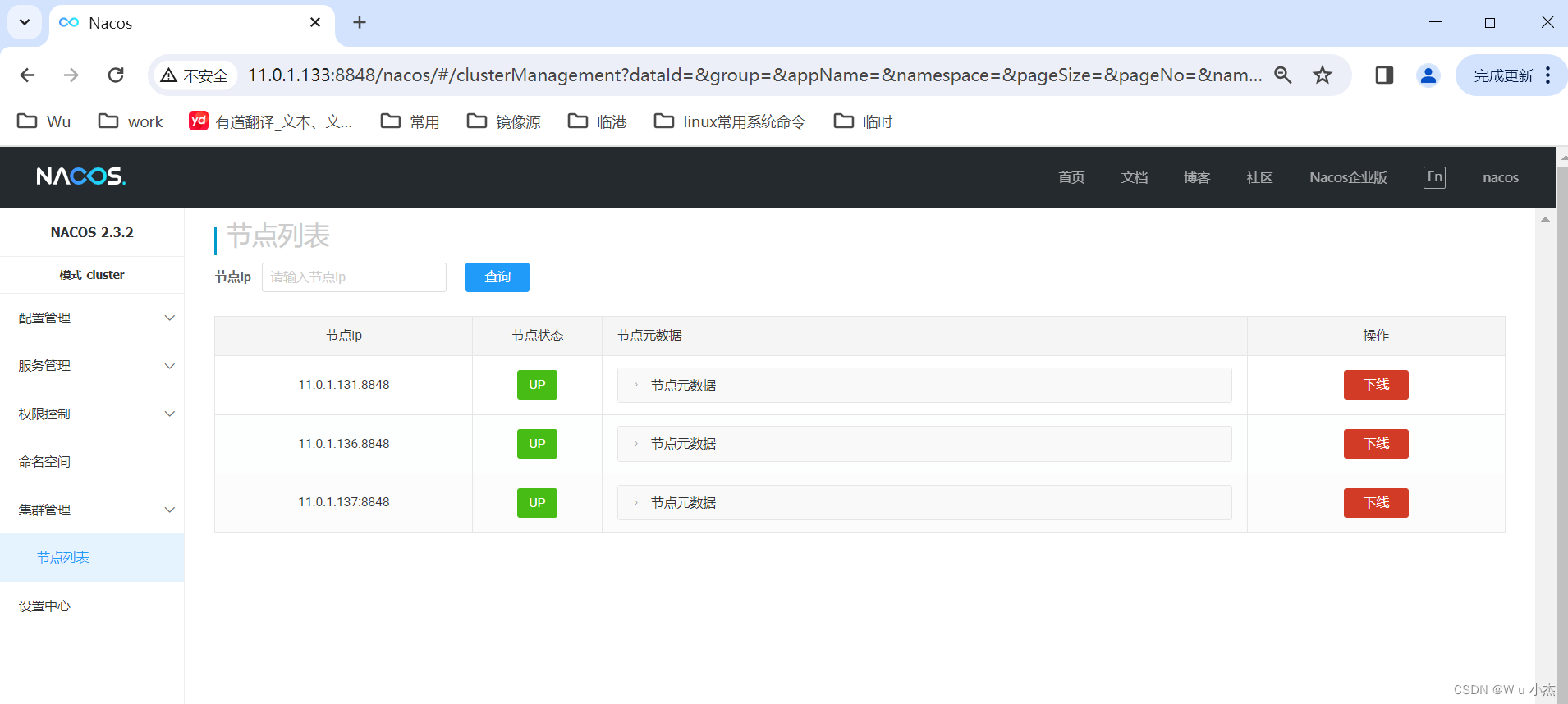1568x704 pixels.
Task: Go back with the browser back arrow
Action: [27, 75]
